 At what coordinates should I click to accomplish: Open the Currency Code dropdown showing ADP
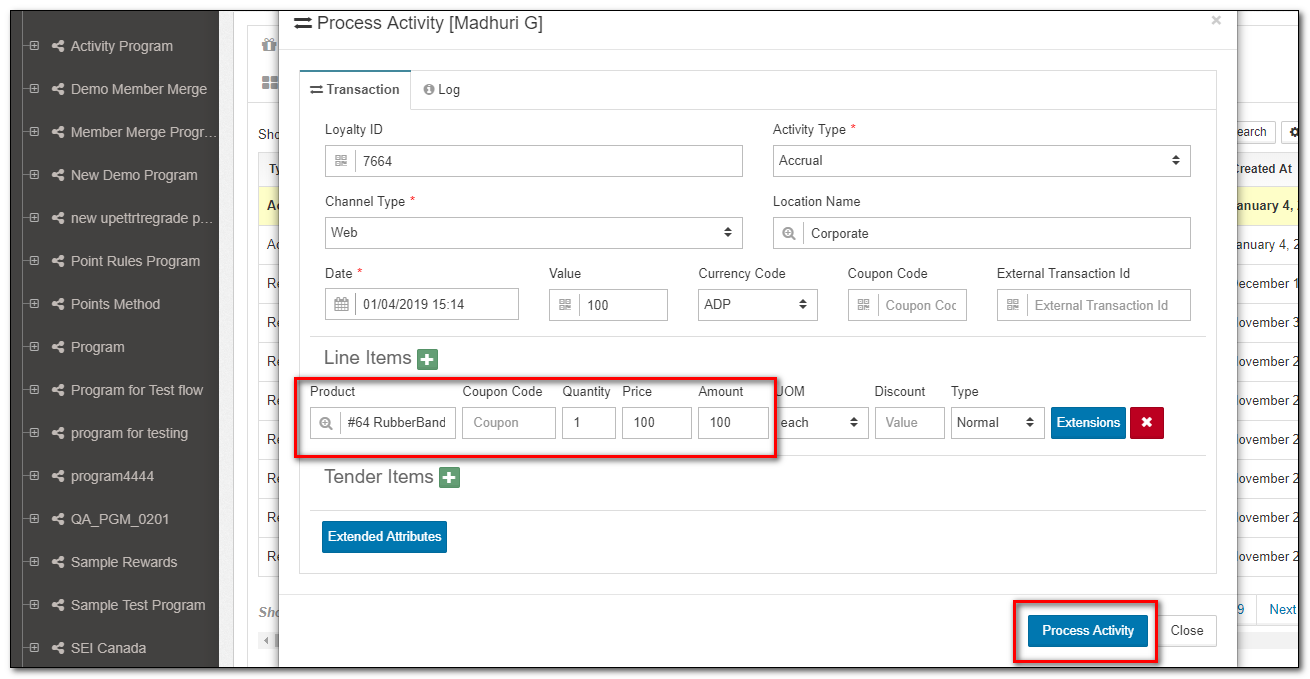(x=757, y=305)
